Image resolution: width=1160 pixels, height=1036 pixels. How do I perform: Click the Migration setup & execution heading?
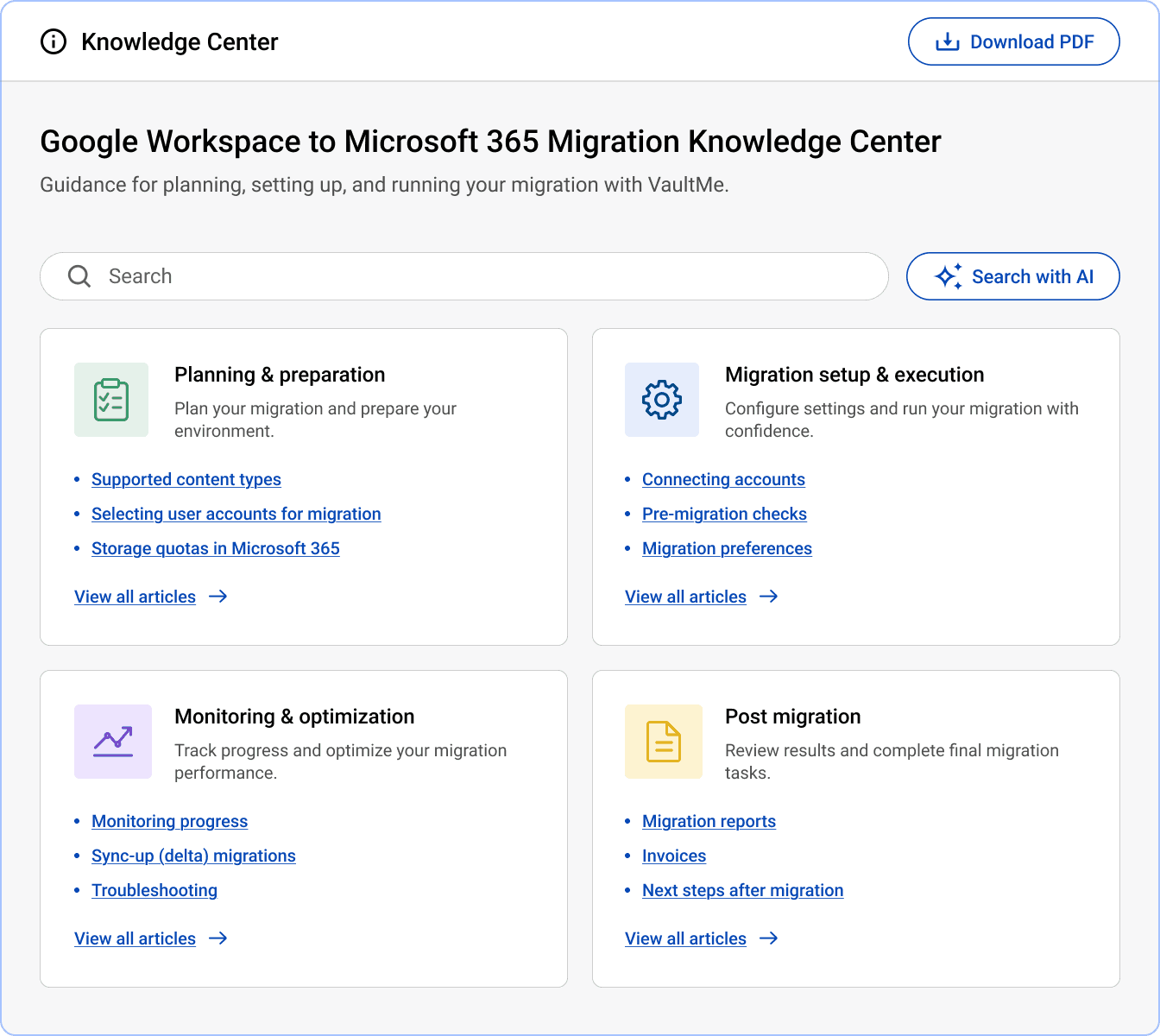854,375
